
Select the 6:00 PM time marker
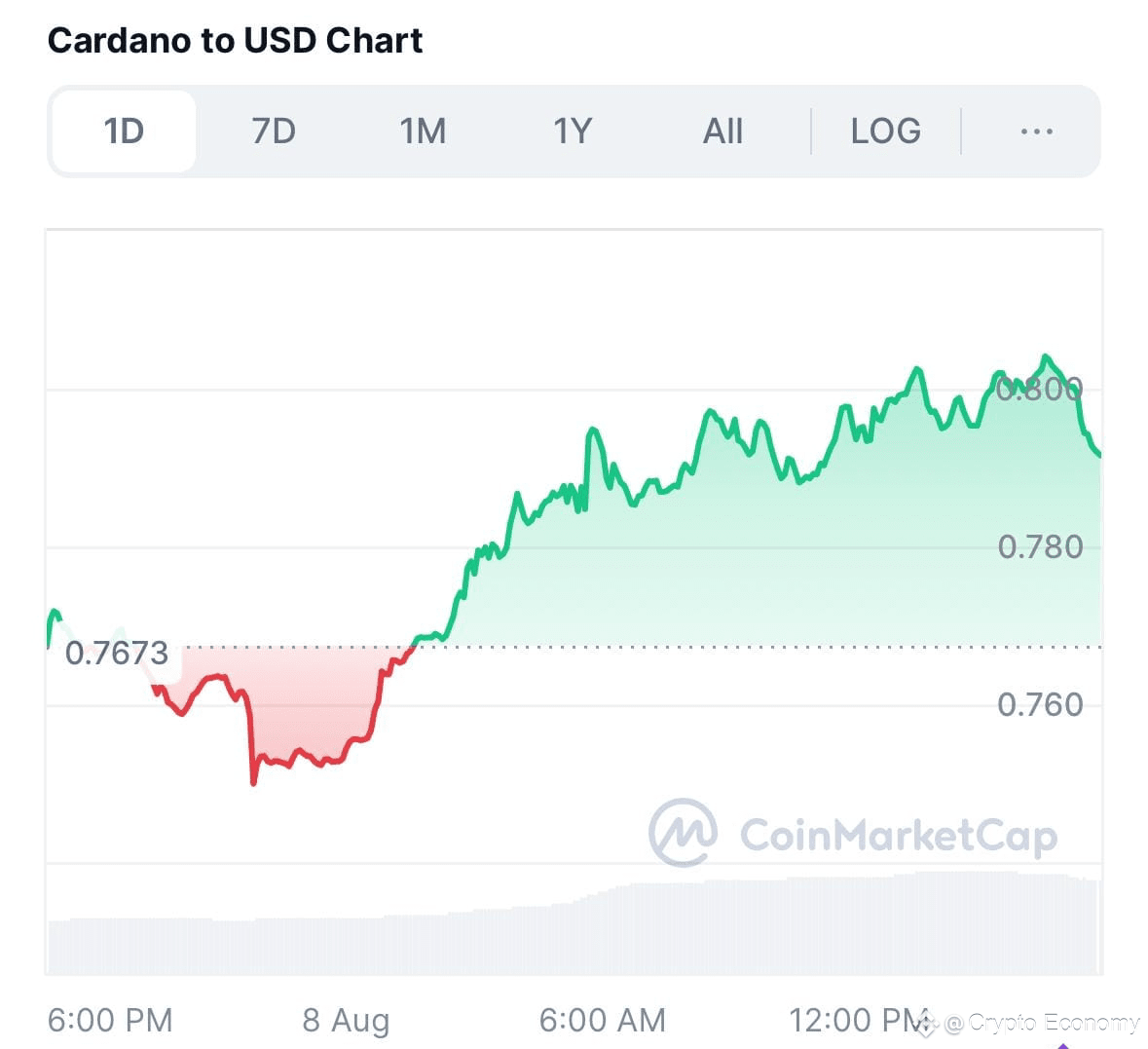[110, 1021]
